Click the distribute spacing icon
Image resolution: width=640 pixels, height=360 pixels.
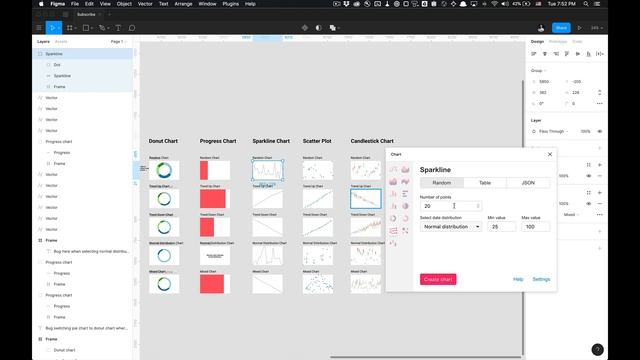[600, 54]
